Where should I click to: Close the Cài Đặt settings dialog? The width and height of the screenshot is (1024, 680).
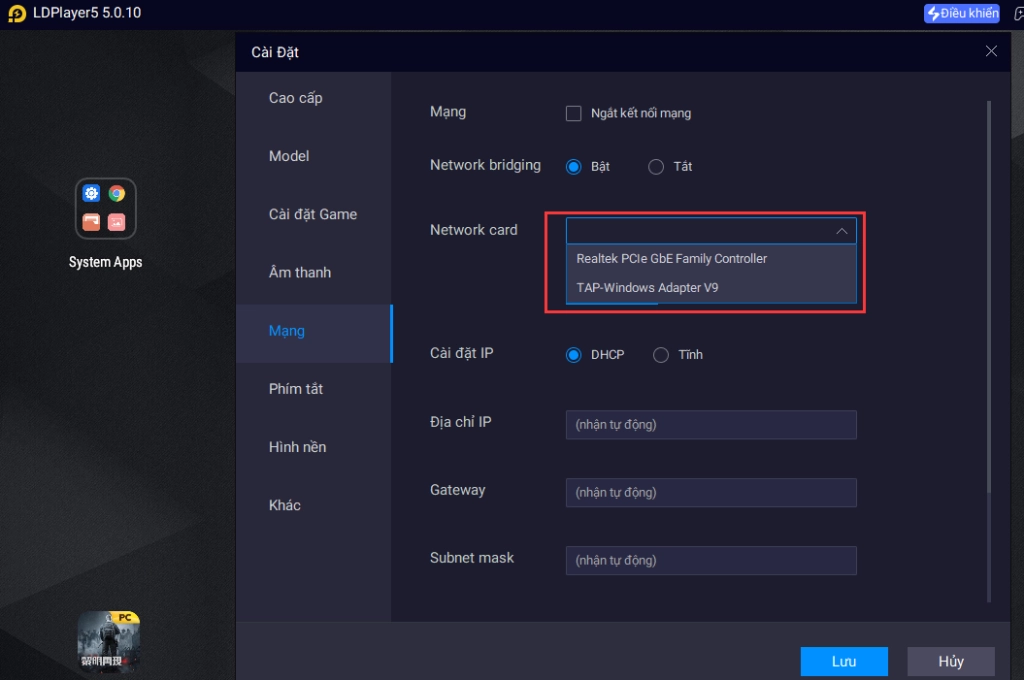[991, 51]
